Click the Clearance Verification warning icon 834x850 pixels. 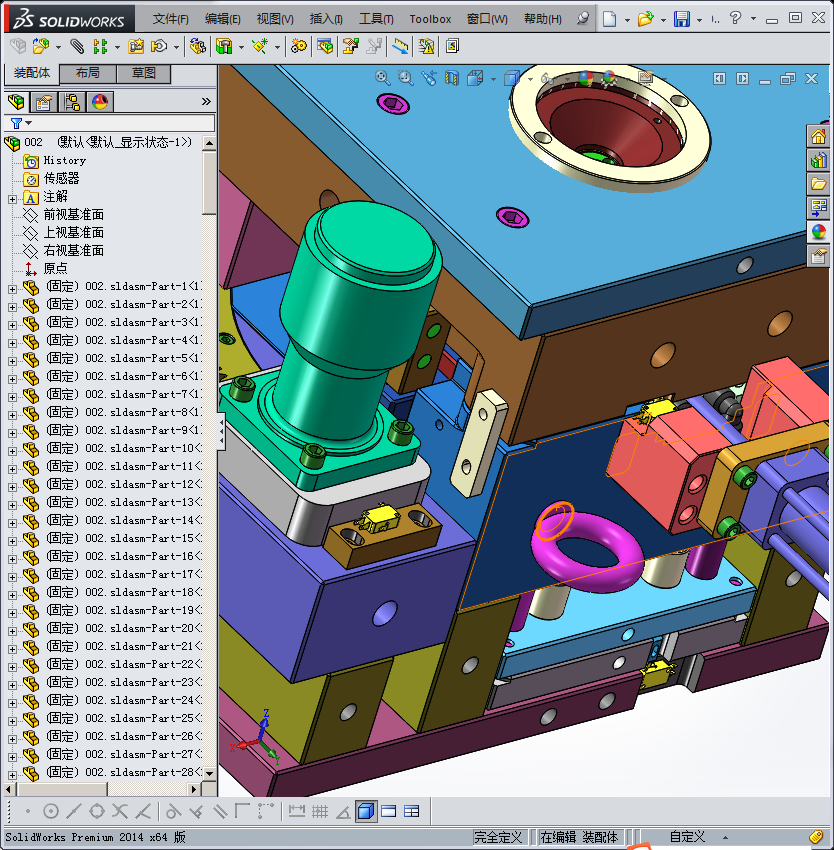427,47
